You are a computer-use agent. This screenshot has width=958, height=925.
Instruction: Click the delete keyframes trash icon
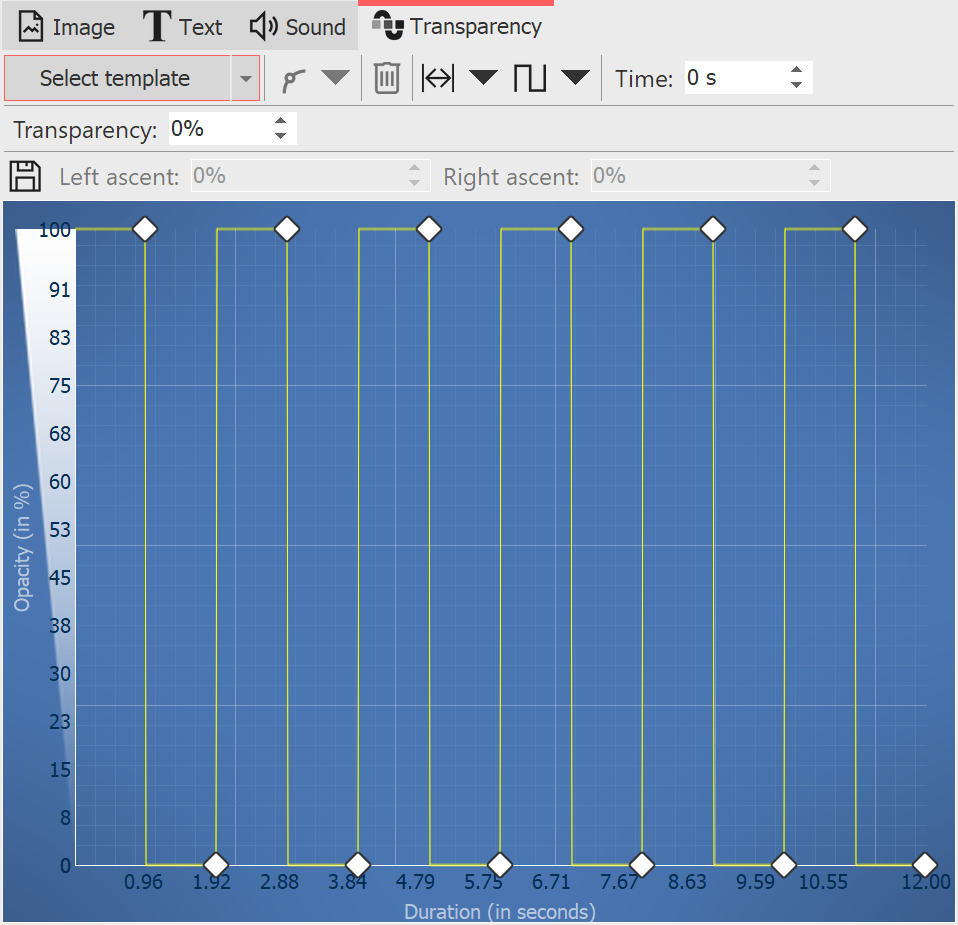(387, 77)
